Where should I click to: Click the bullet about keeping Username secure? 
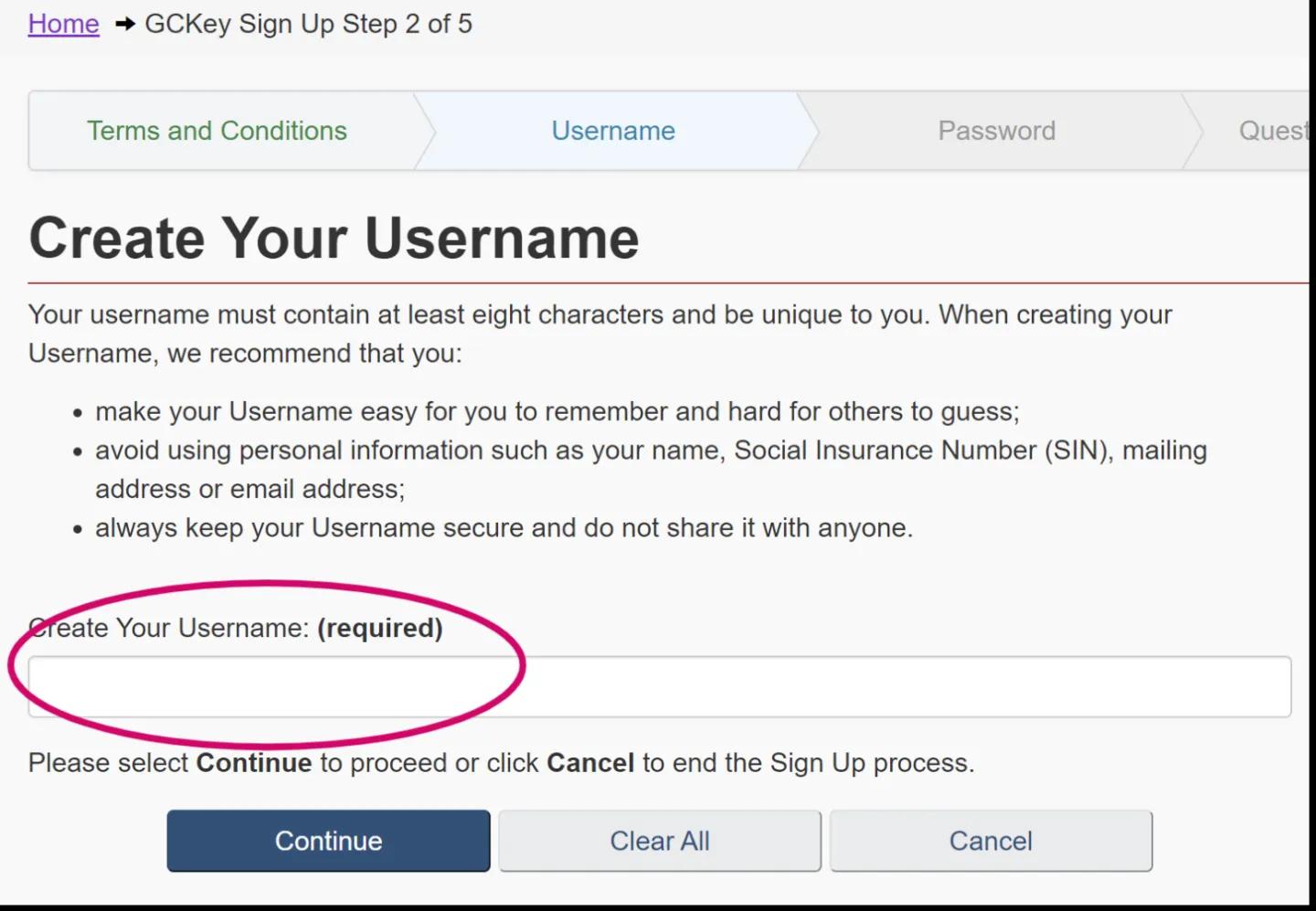[504, 528]
